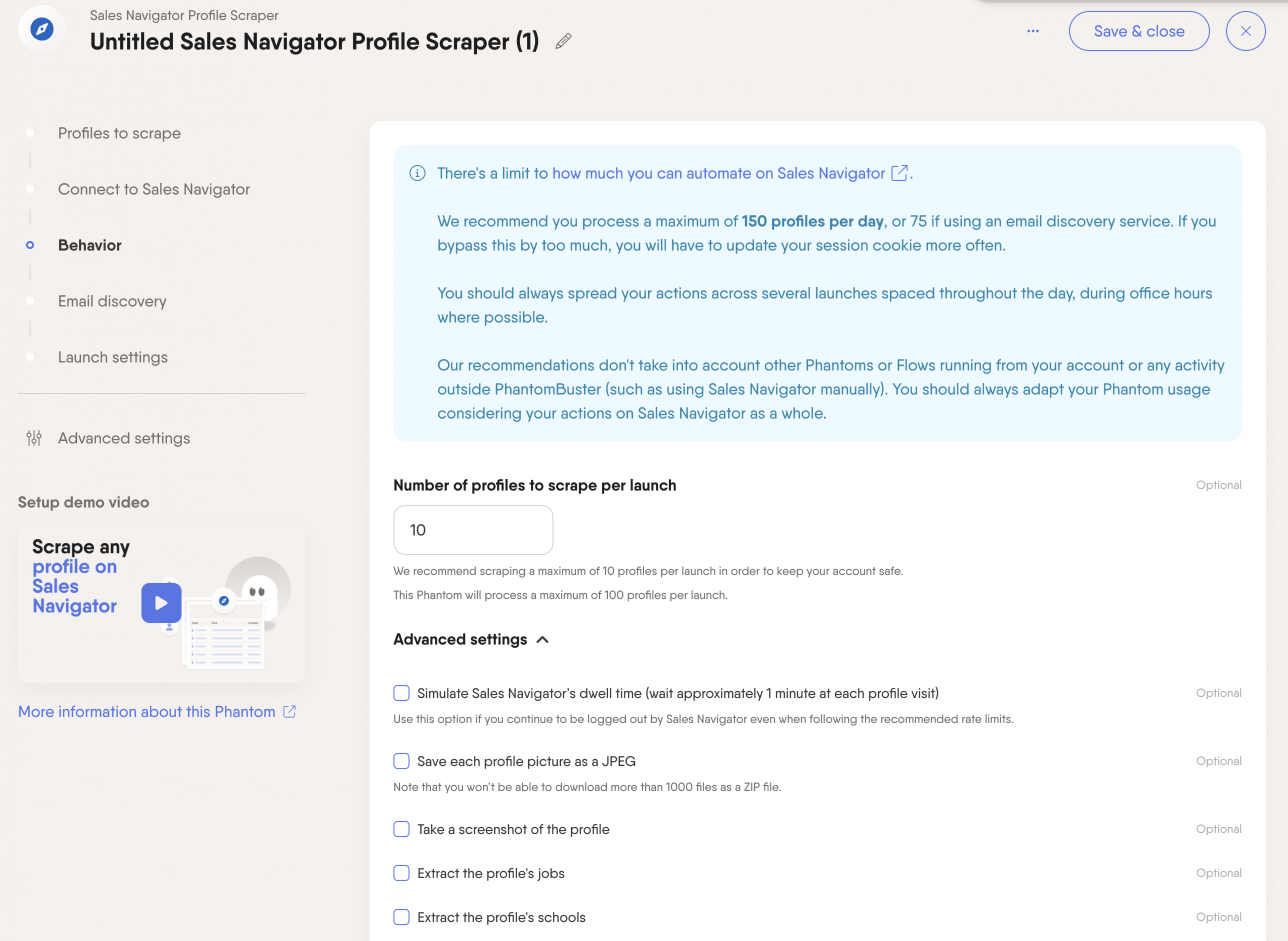Click the Number of profiles to scrape label
The height and width of the screenshot is (941, 1288).
click(x=534, y=485)
